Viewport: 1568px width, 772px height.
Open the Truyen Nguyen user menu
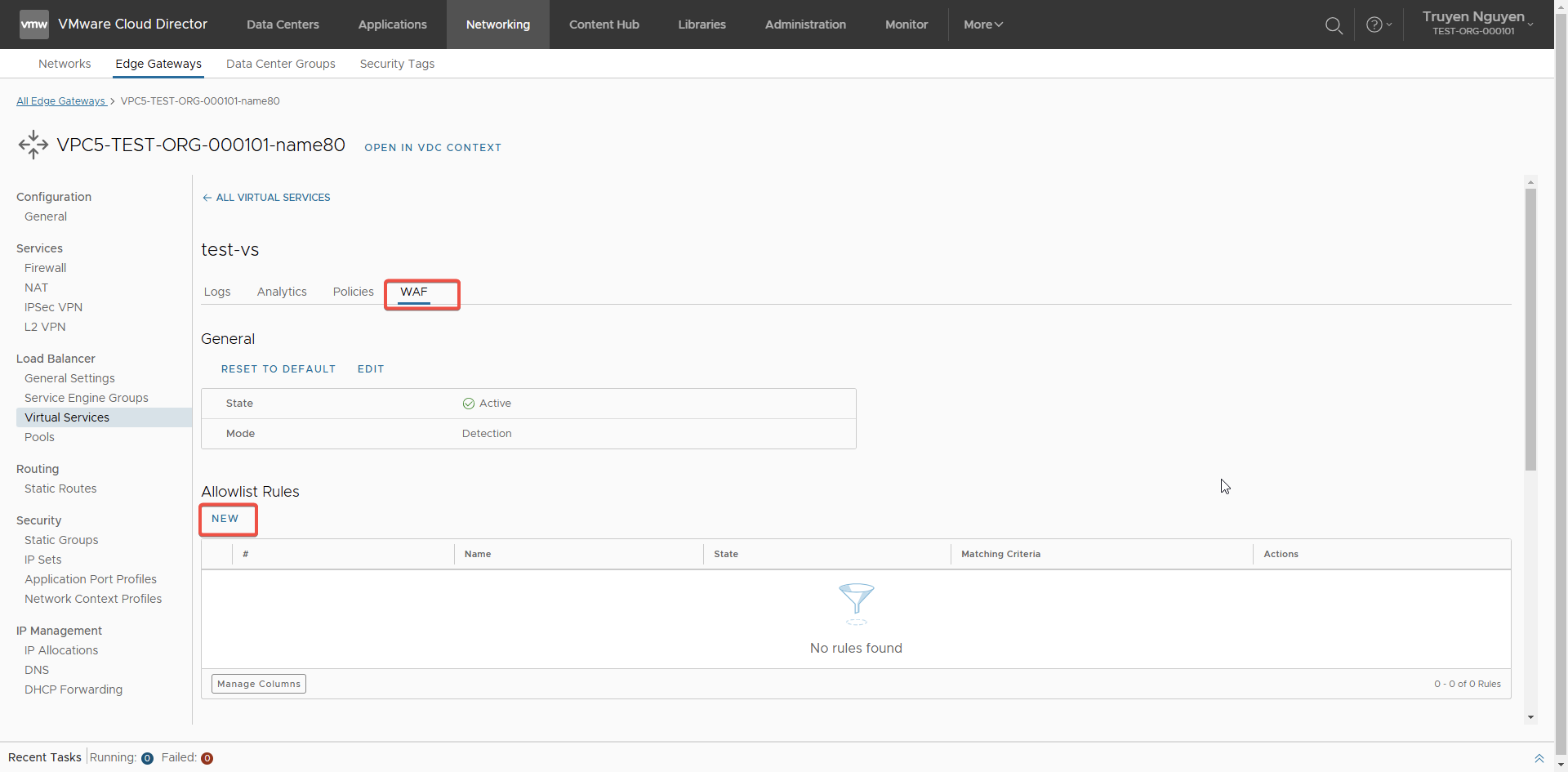pos(1477,24)
